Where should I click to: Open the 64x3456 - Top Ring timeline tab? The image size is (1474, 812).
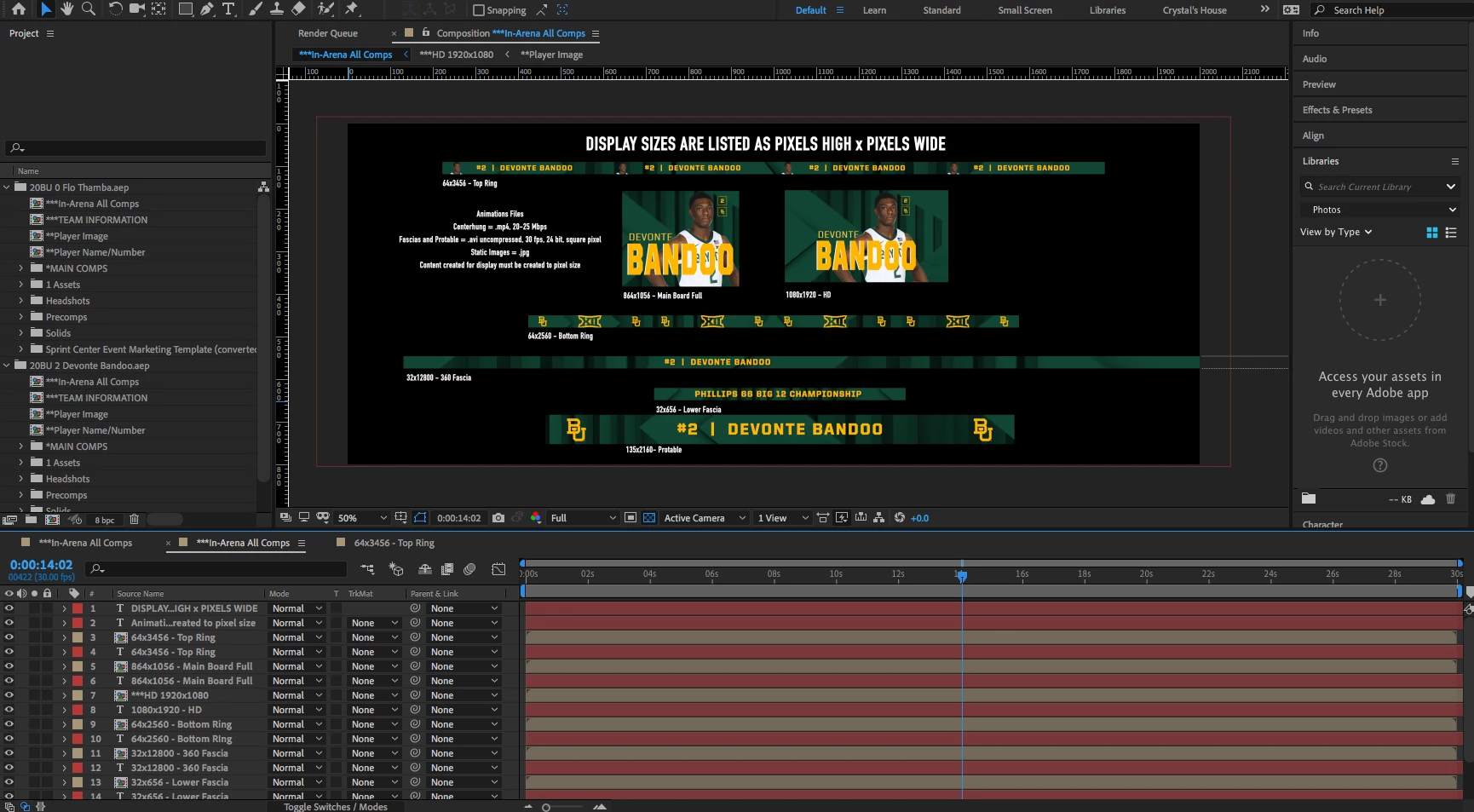(x=394, y=543)
